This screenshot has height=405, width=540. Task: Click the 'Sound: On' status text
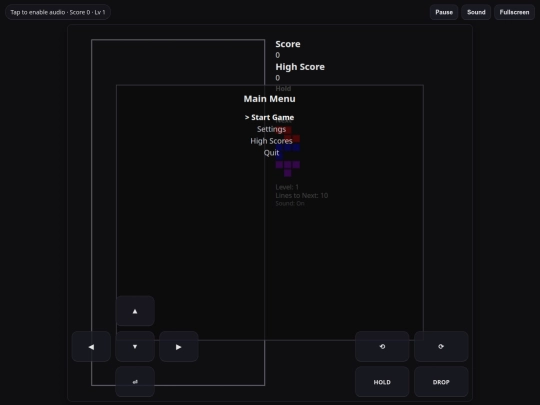290,203
